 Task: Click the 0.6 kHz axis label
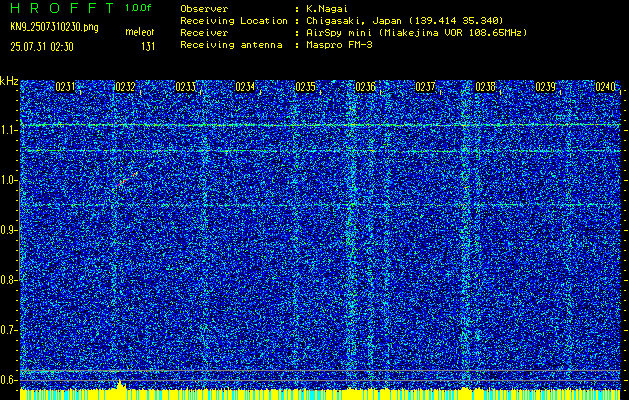[x=8, y=380]
